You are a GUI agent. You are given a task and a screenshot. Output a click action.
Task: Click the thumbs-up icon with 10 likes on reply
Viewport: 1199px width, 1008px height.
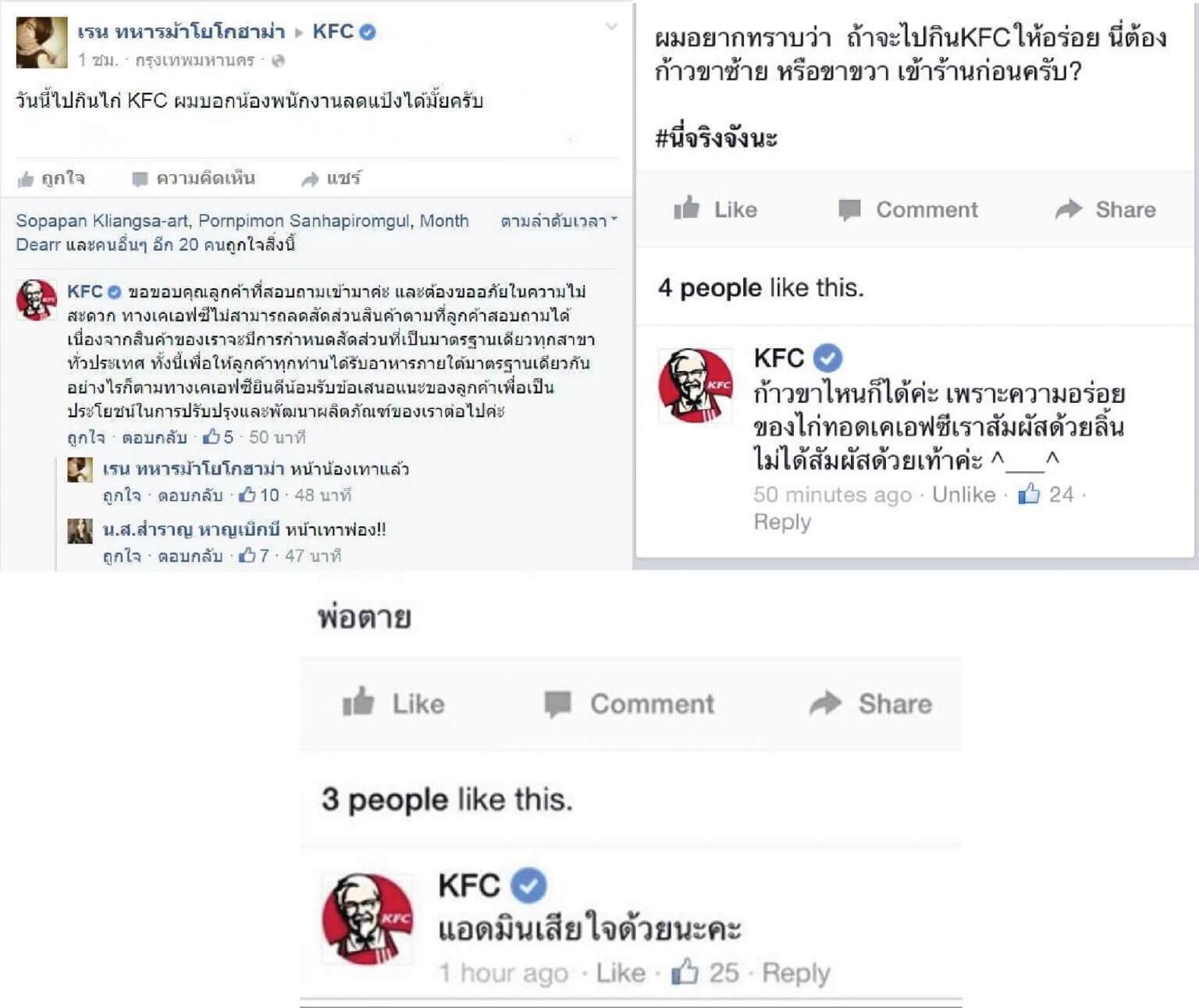coord(247,494)
